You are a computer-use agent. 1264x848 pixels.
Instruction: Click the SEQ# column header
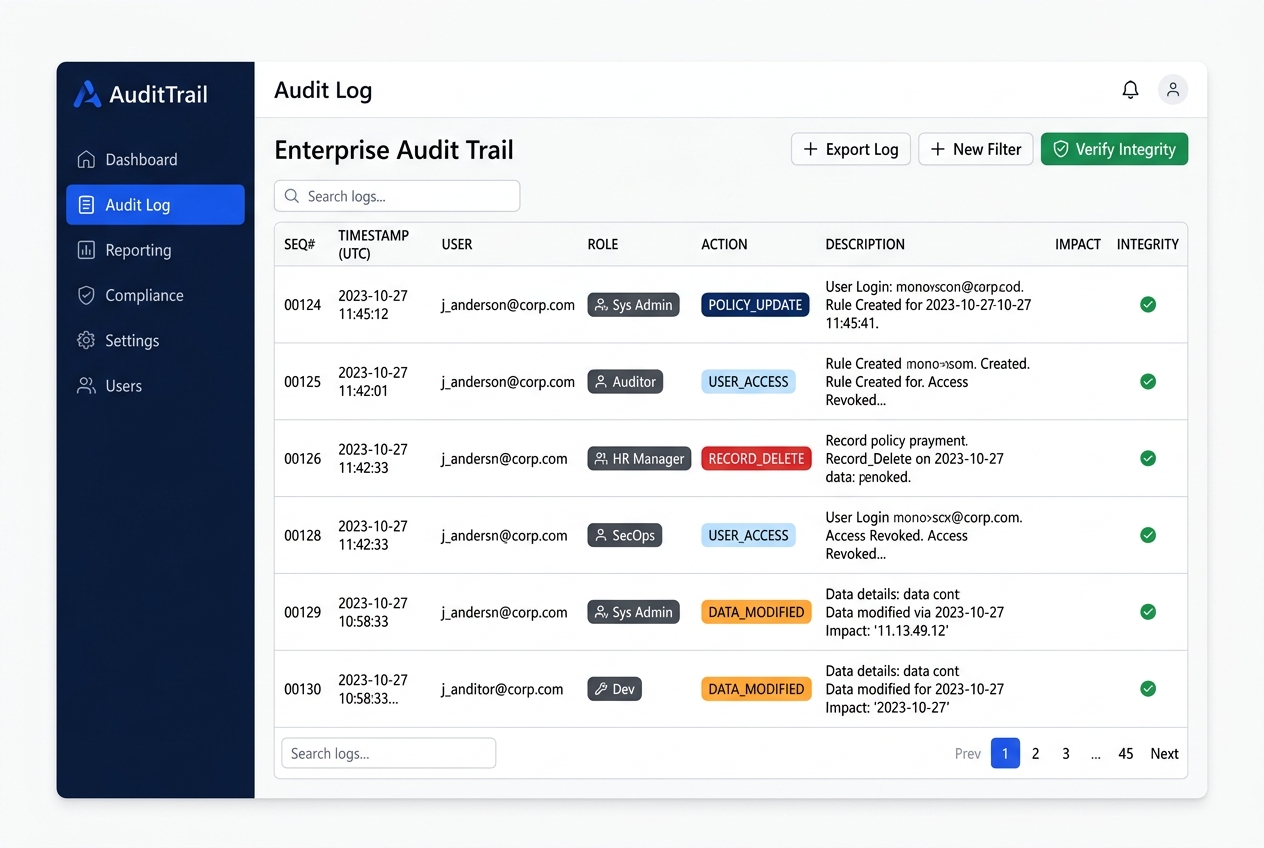pyautogui.click(x=300, y=244)
